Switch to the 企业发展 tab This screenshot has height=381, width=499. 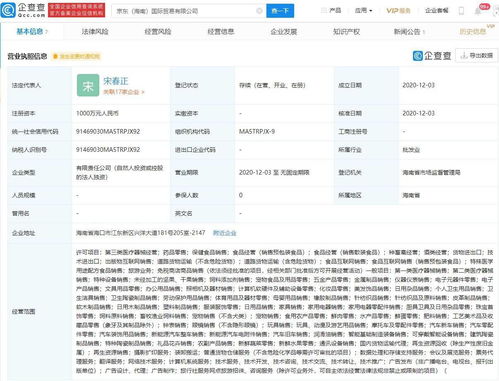point(284,32)
